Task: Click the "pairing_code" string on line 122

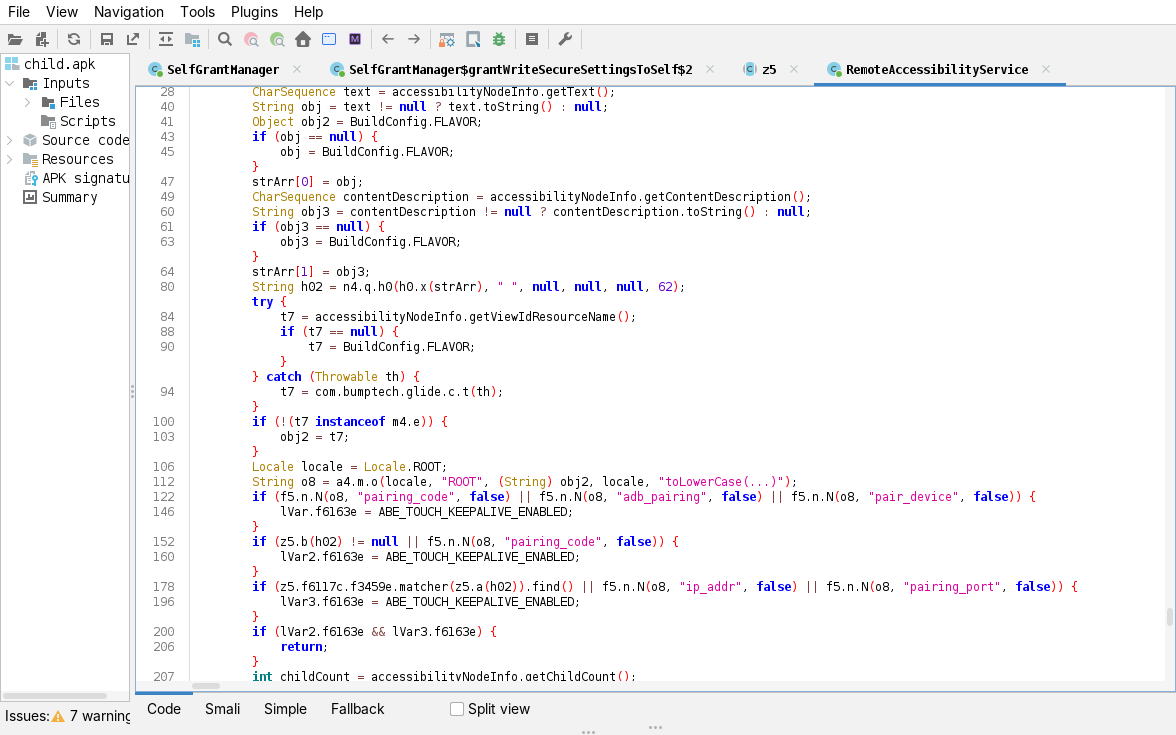Action: [406, 496]
